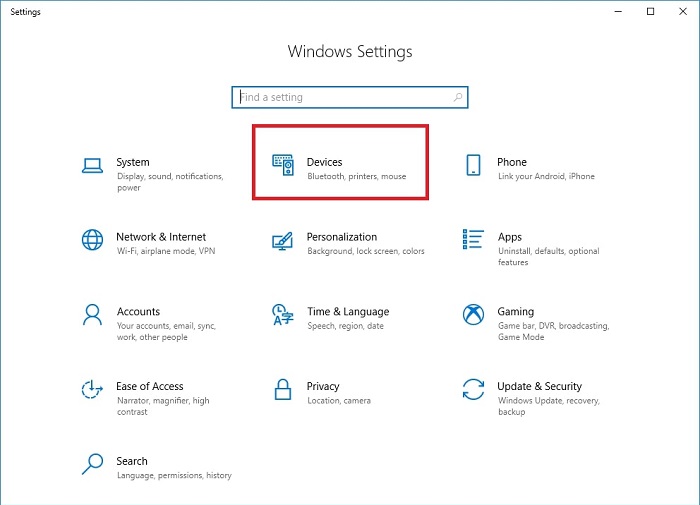Click 'Bluetooth, printers, mouse' description
Screen dimensions: 700x505
tap(357, 176)
